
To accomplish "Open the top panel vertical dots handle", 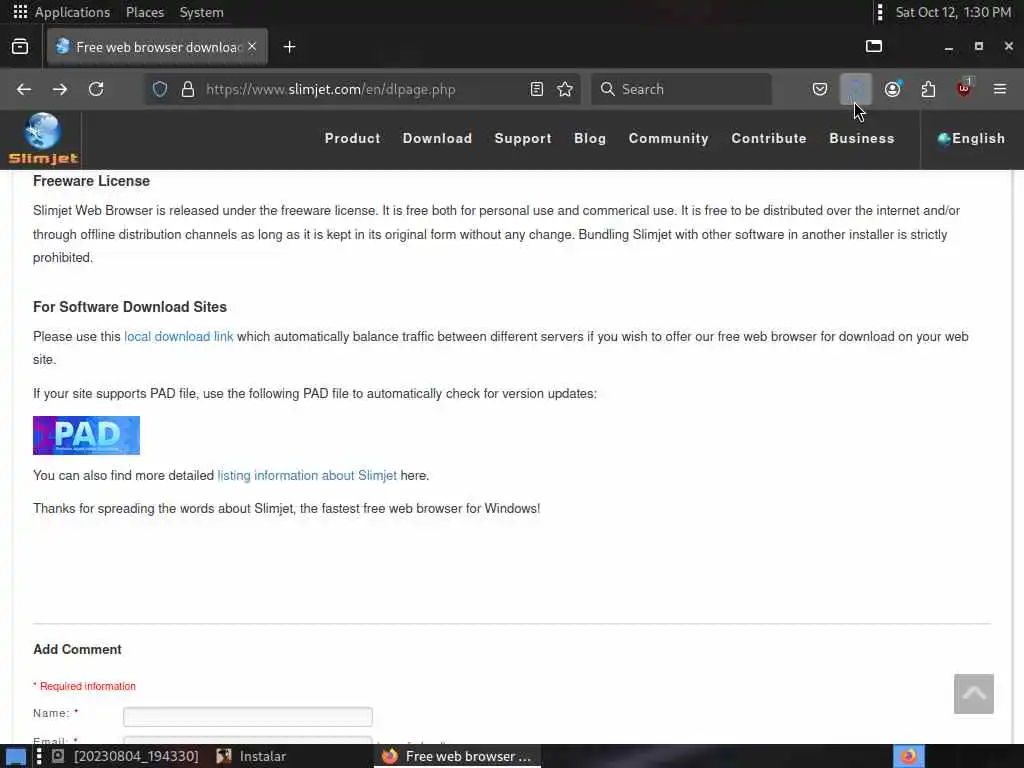I will tap(880, 12).
